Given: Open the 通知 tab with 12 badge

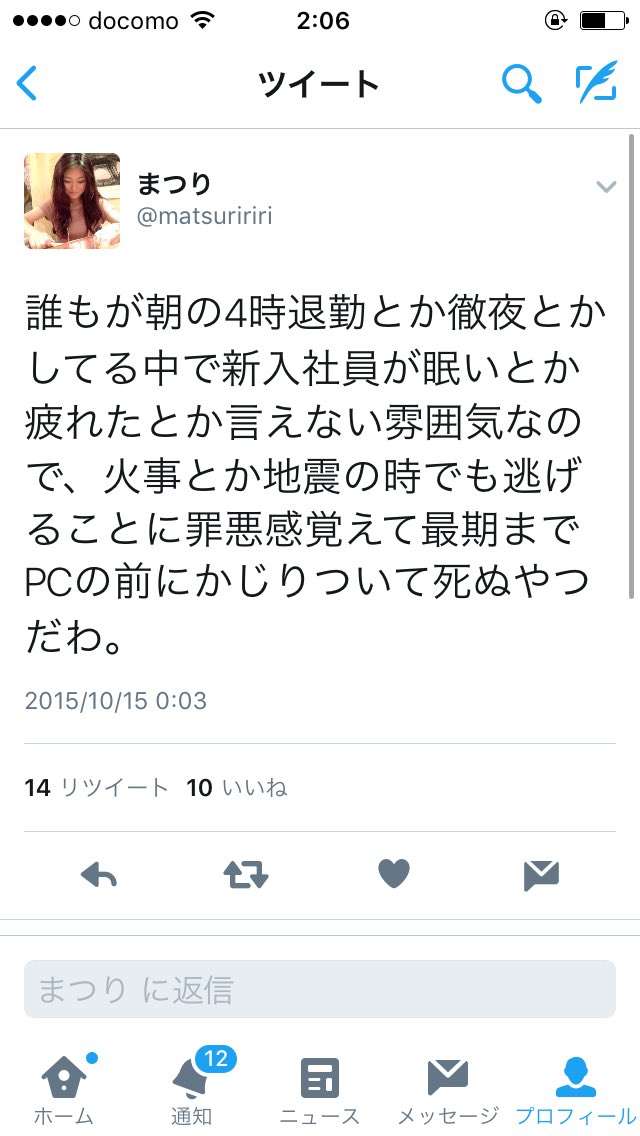Looking at the screenshot, I should coord(192,1091).
